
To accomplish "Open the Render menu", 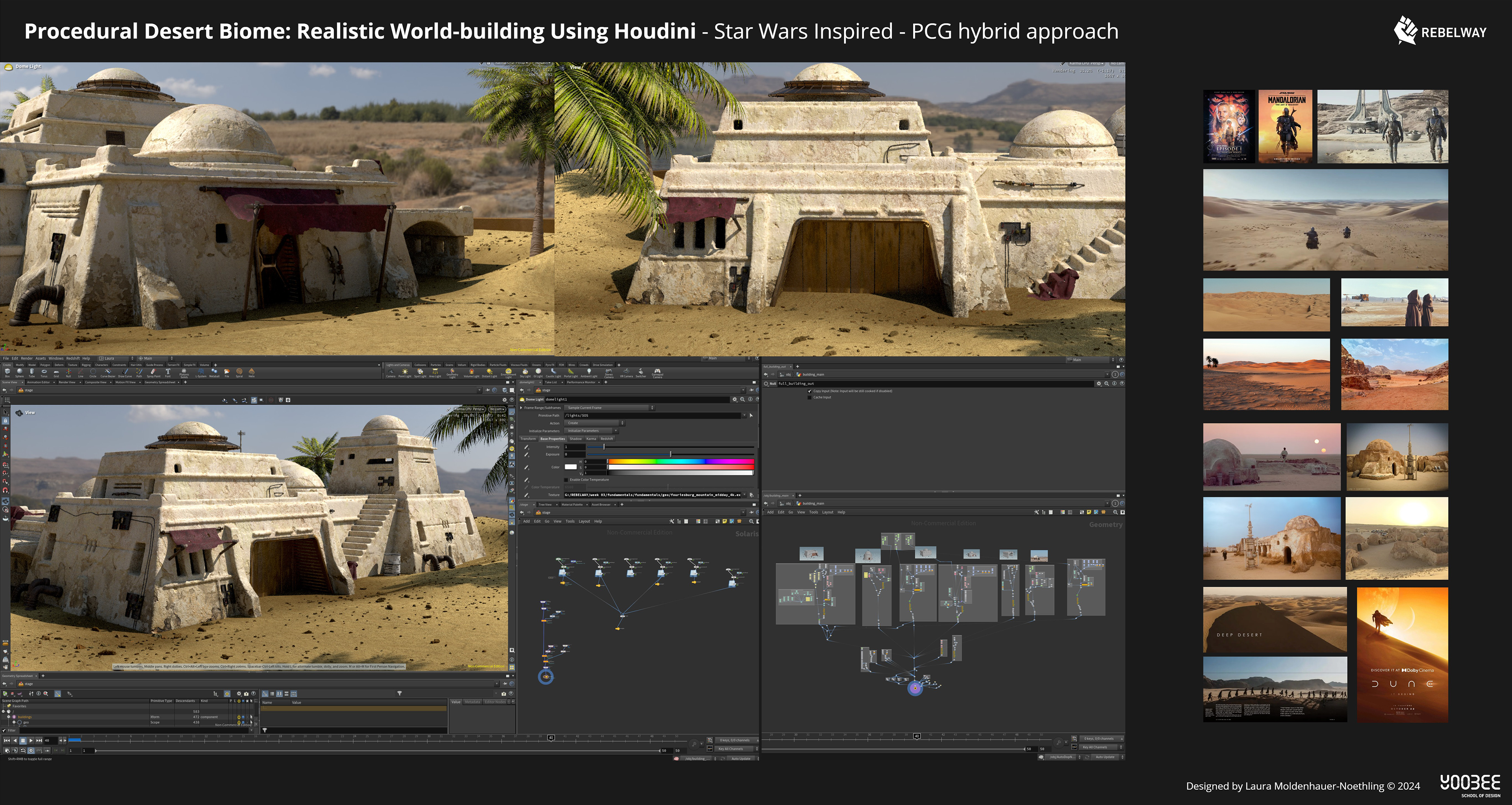I will pyautogui.click(x=26, y=358).
